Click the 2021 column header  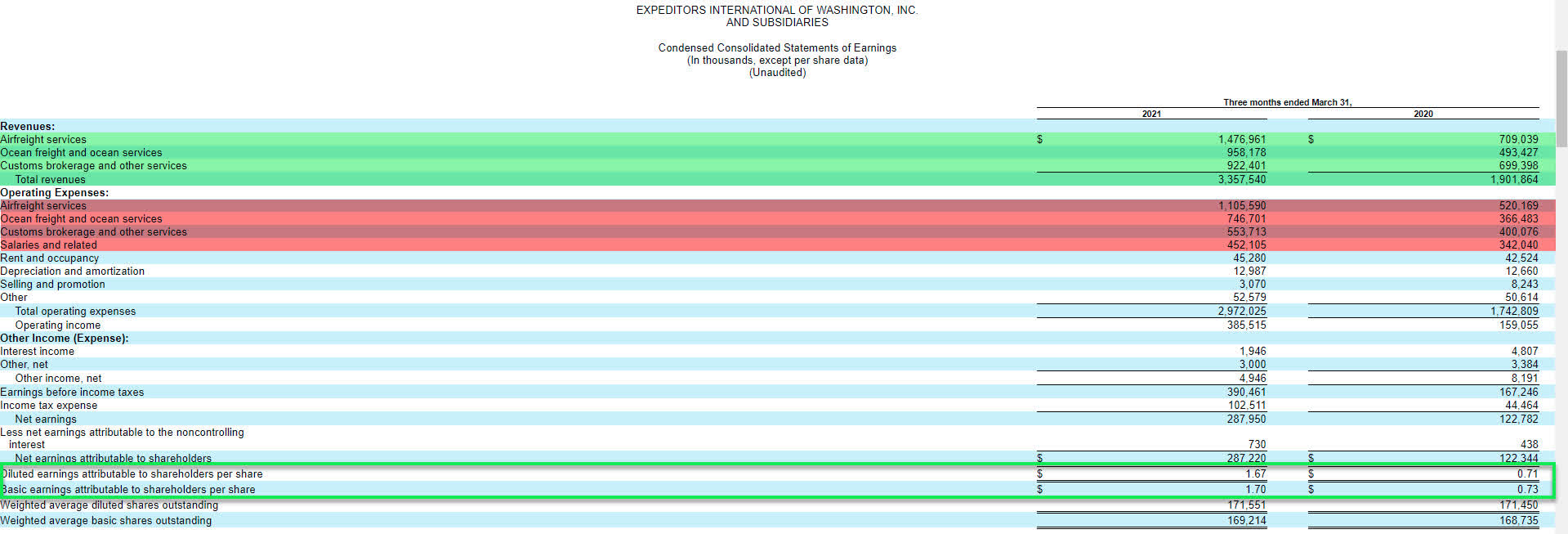(x=1151, y=114)
